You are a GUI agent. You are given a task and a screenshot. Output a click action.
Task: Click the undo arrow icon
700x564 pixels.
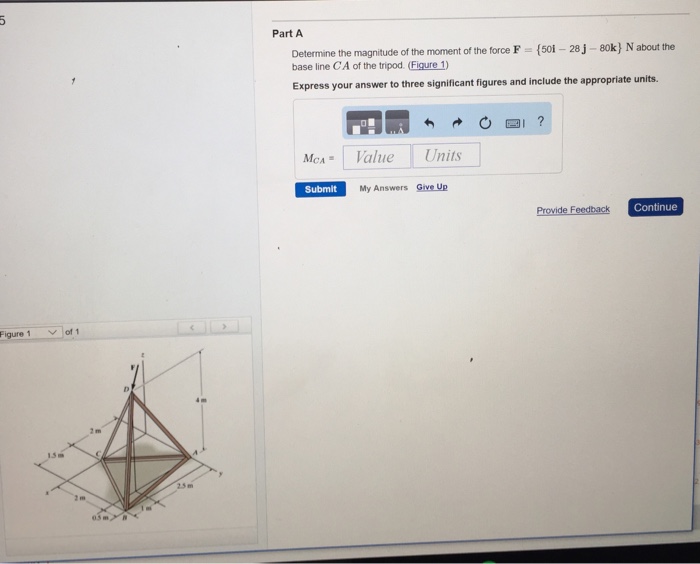(429, 122)
